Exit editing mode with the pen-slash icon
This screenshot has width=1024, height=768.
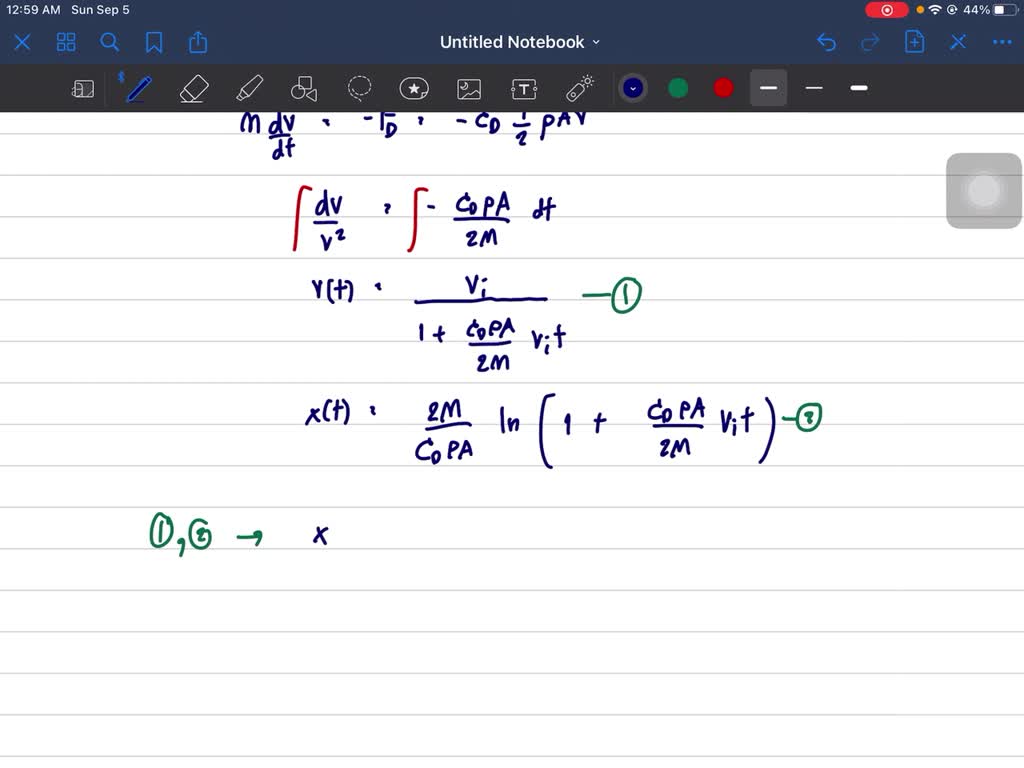pos(958,42)
